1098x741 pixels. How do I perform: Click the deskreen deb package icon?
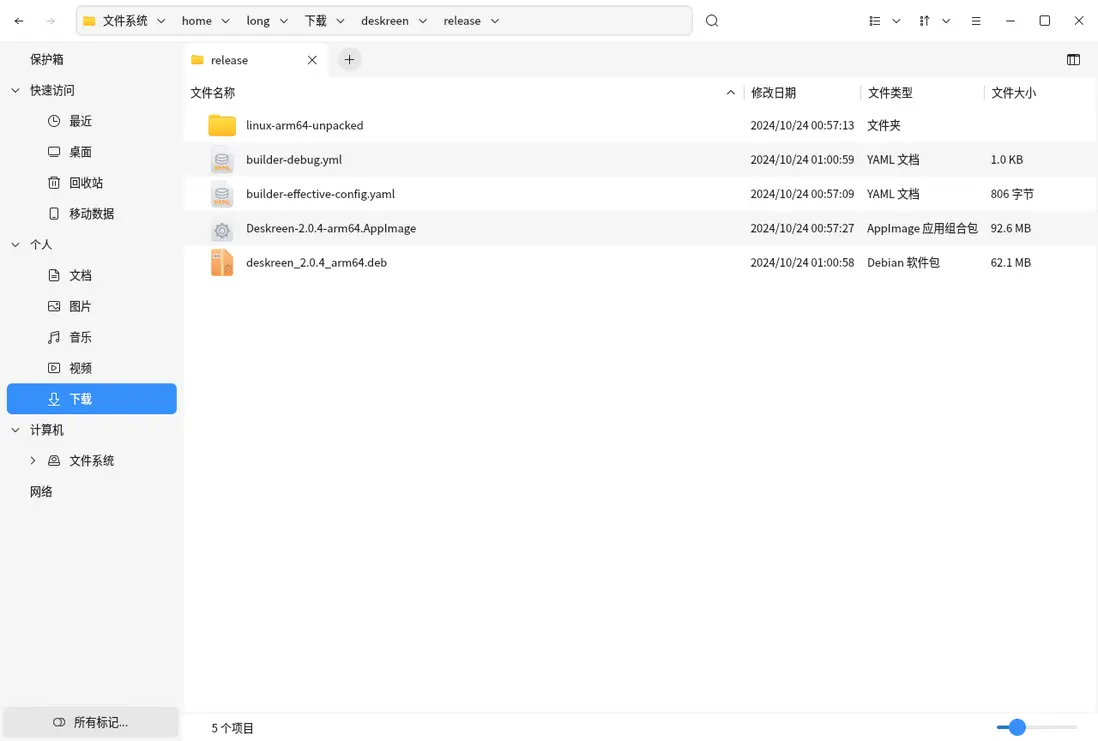[222, 263]
